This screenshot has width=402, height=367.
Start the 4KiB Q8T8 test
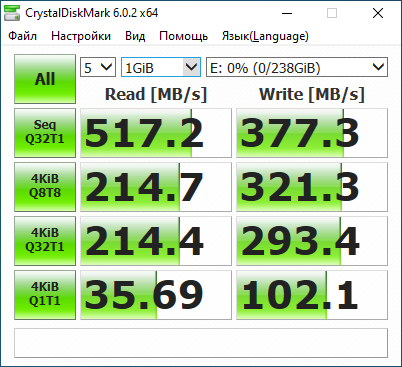click(45, 187)
